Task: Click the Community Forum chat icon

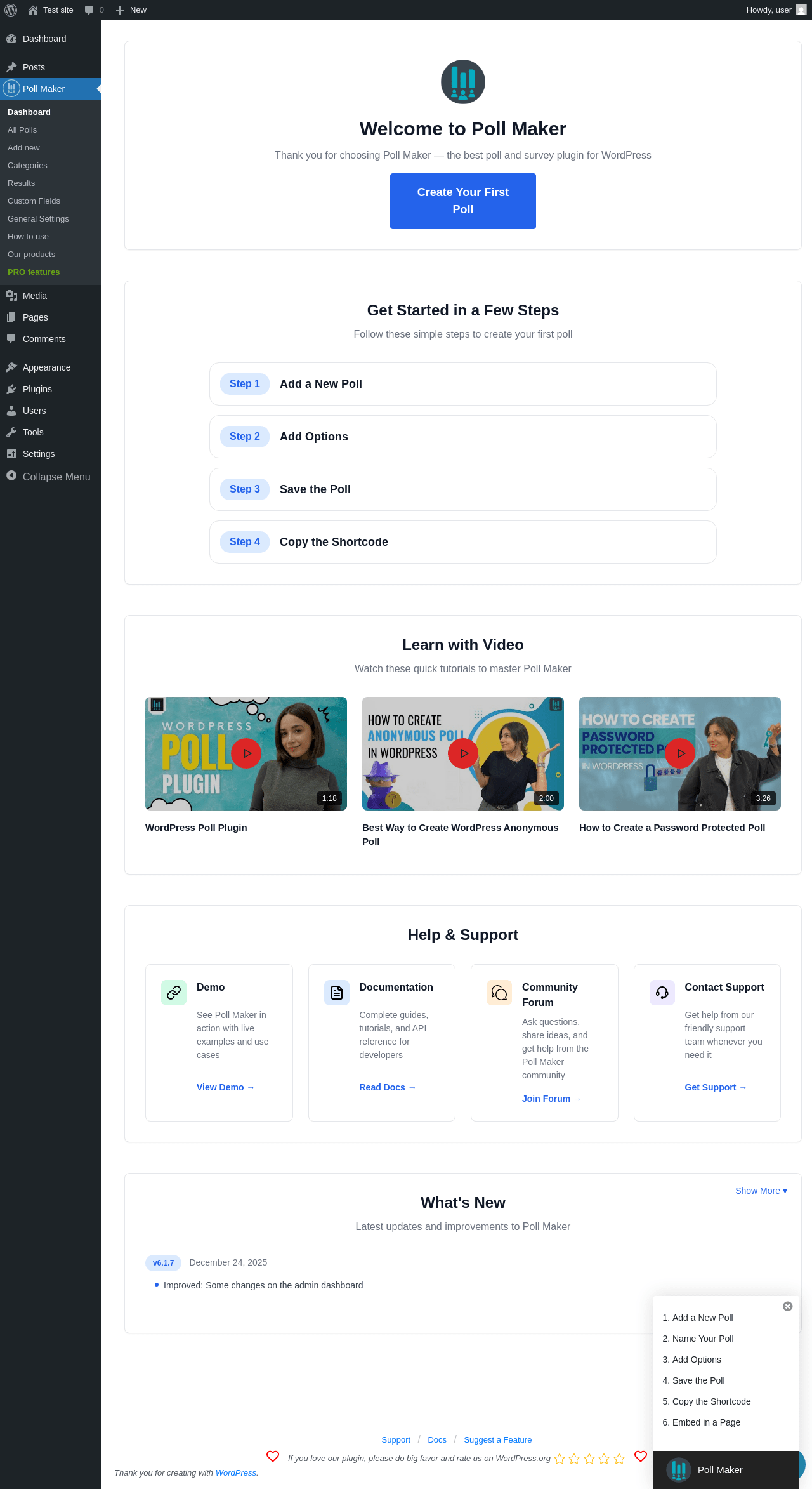Action: click(x=499, y=993)
